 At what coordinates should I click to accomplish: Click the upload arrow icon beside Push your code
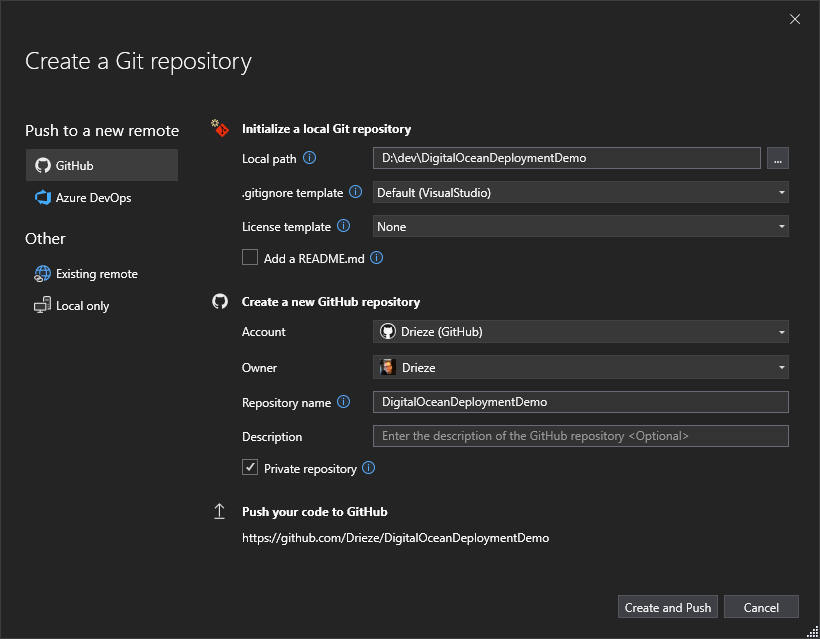[x=220, y=511]
